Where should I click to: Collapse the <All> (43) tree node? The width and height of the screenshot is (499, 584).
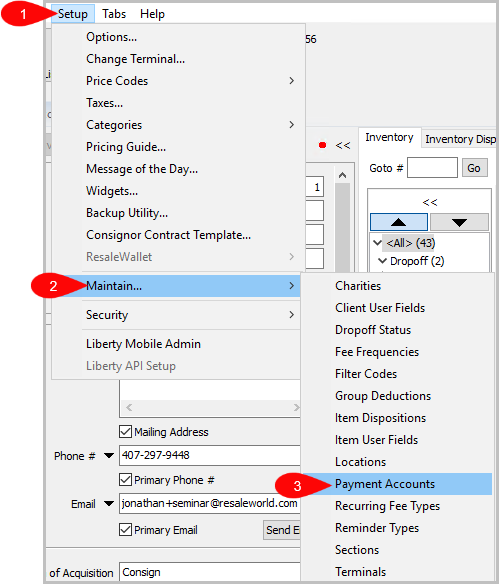[x=377, y=243]
